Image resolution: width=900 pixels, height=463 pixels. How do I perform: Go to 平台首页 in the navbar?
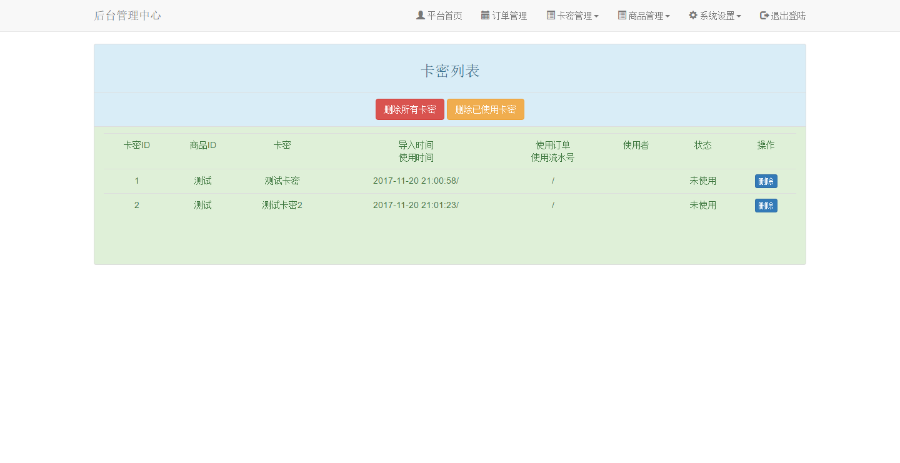[x=439, y=15]
